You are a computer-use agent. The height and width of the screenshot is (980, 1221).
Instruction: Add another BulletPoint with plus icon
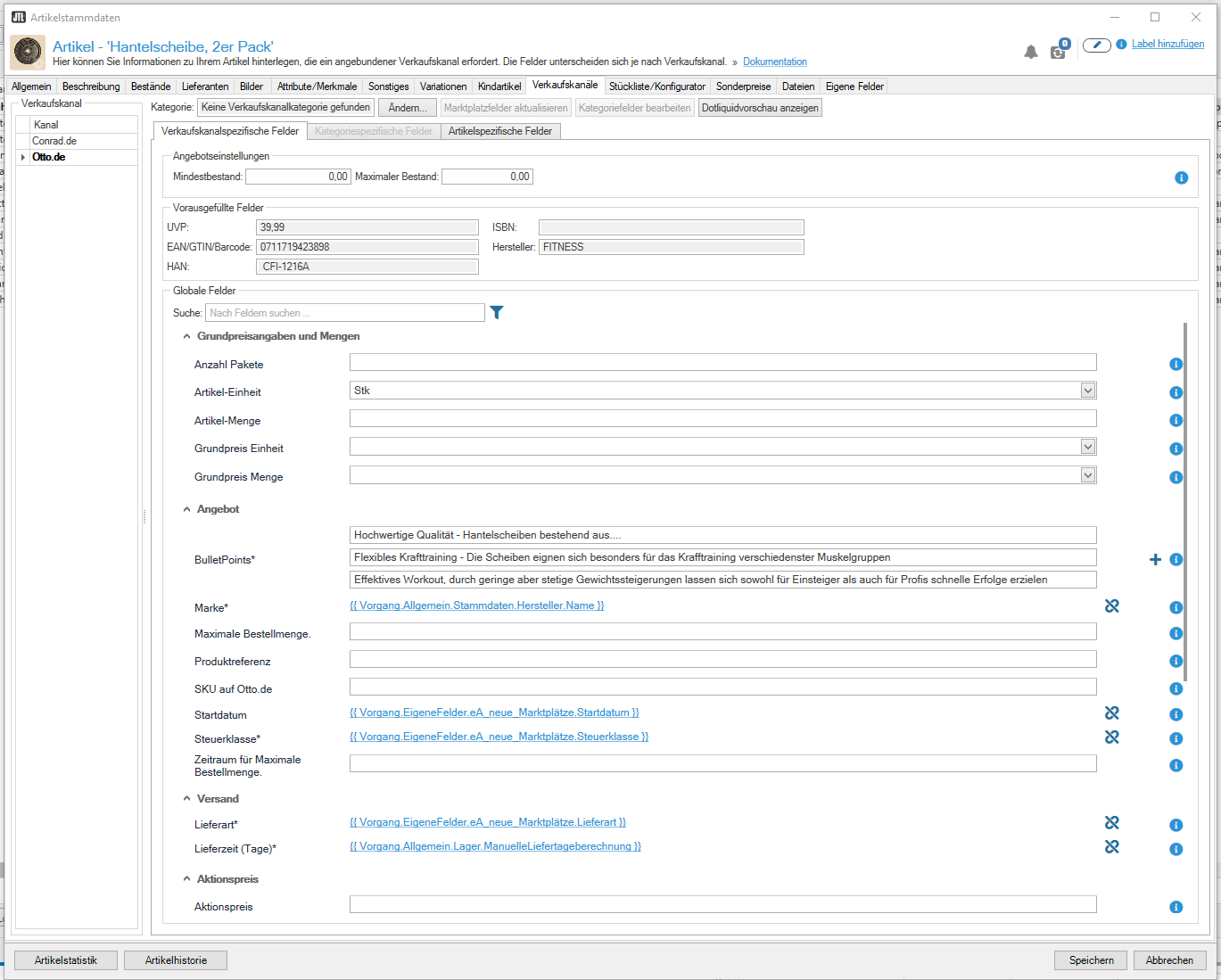coord(1155,559)
